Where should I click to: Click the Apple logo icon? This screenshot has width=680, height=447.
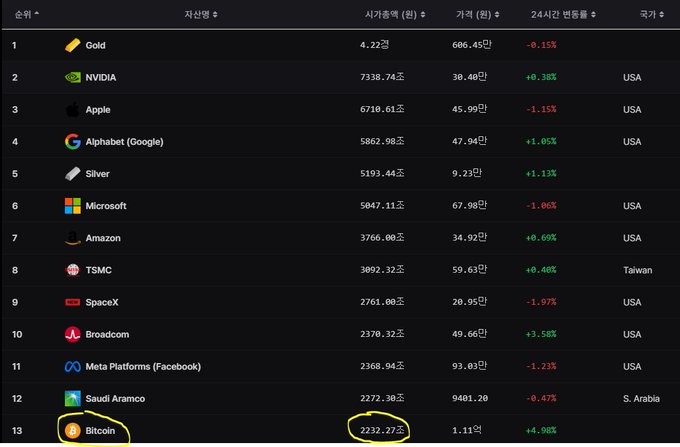(x=72, y=109)
